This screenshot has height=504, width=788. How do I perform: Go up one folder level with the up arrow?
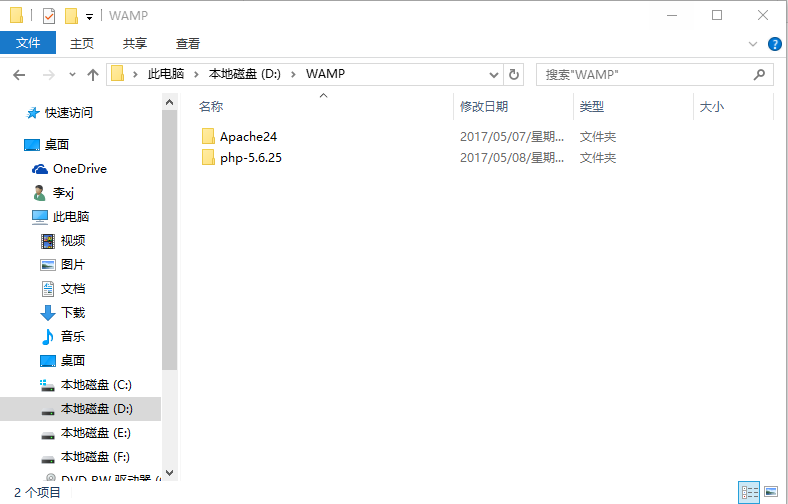(x=92, y=75)
